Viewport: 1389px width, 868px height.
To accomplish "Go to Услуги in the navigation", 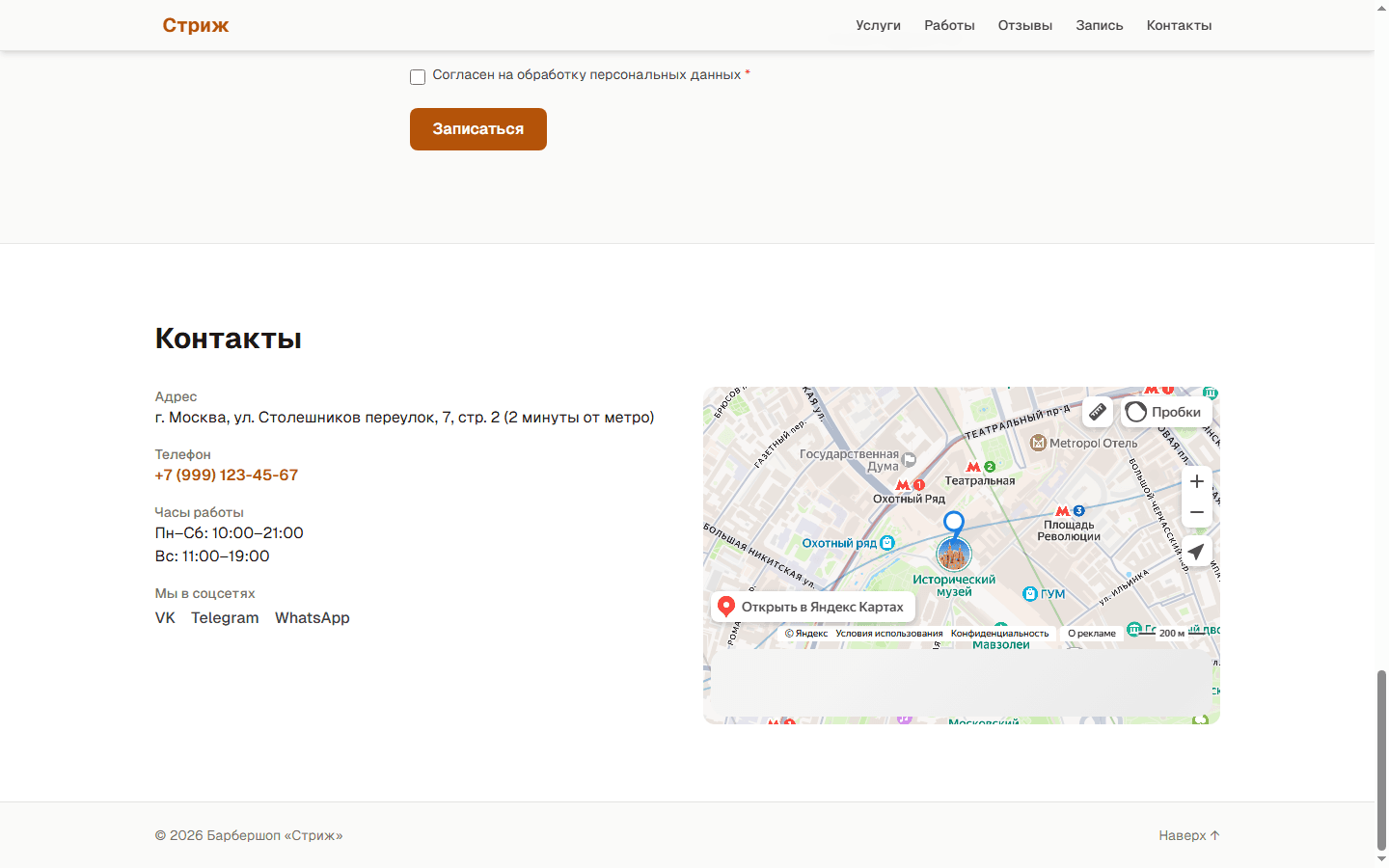I will 878,25.
